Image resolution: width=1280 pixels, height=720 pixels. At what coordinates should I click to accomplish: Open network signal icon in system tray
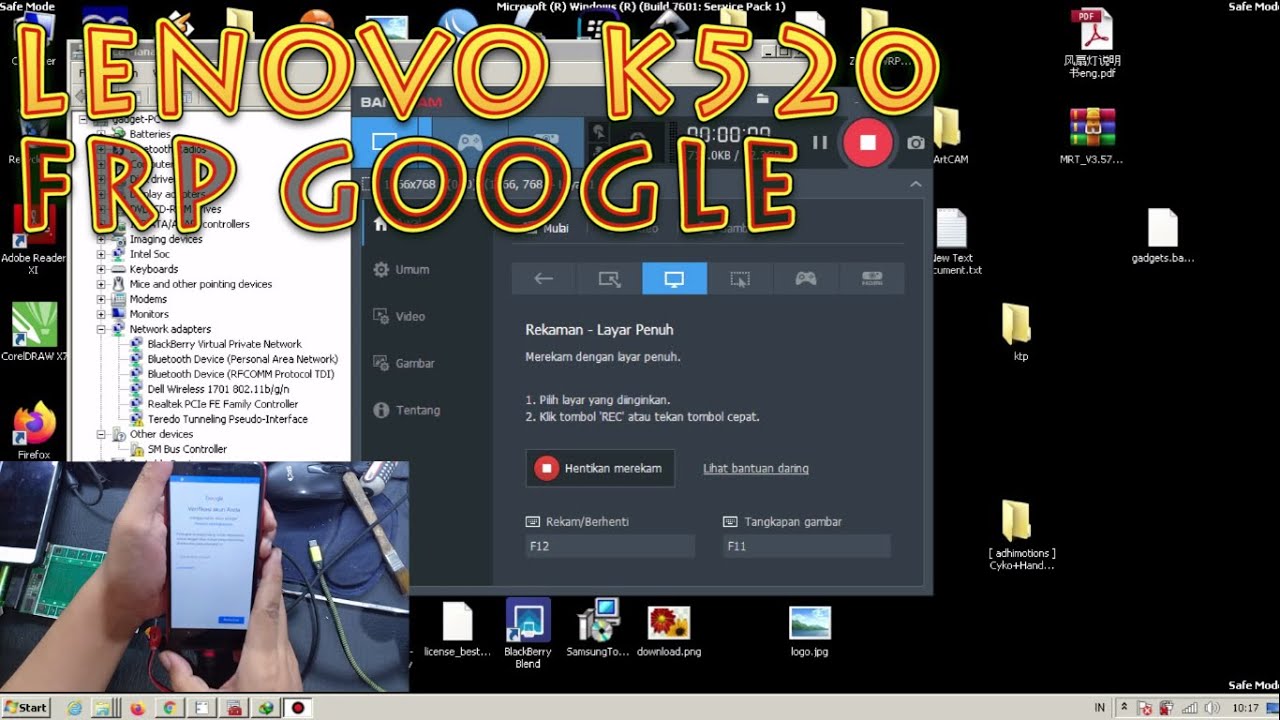pyautogui.click(x=1189, y=708)
